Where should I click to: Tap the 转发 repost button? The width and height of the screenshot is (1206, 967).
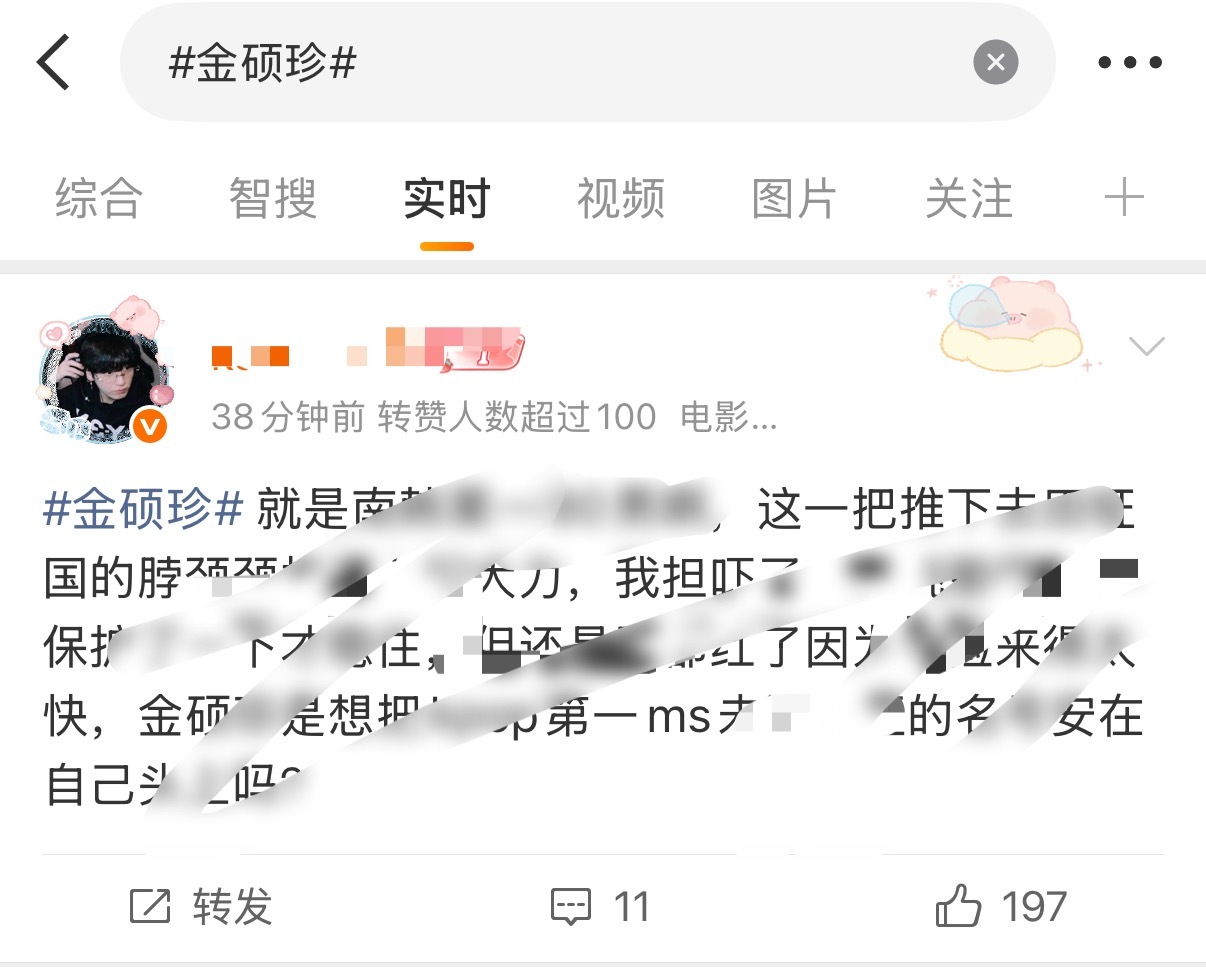tap(201, 906)
